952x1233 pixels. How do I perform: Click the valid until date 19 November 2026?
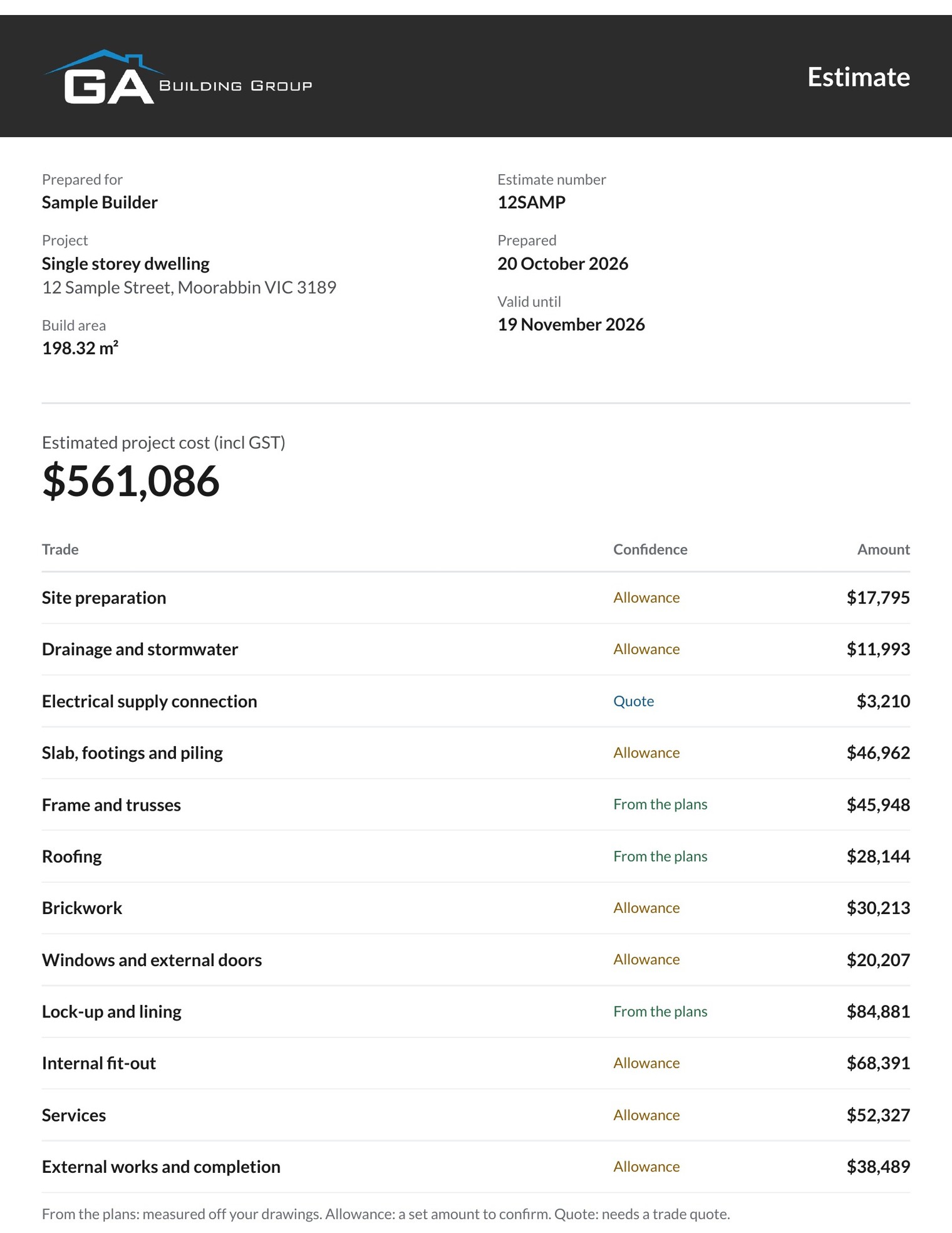pyautogui.click(x=571, y=325)
